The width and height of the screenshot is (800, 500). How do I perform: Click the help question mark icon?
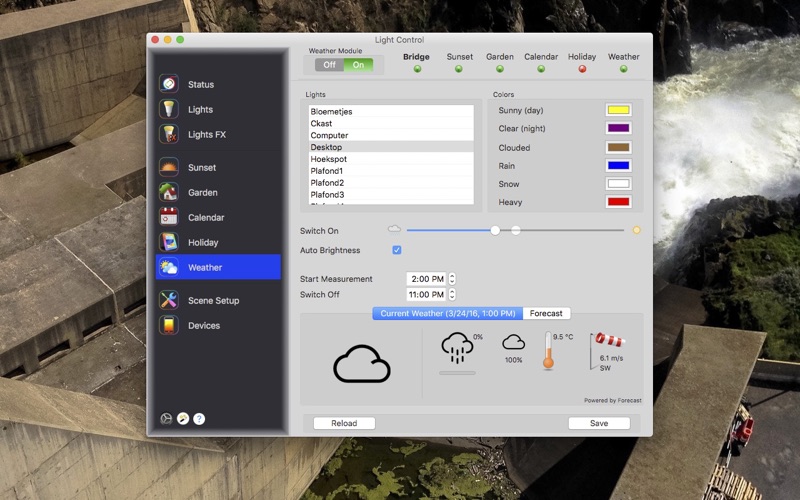(199, 419)
